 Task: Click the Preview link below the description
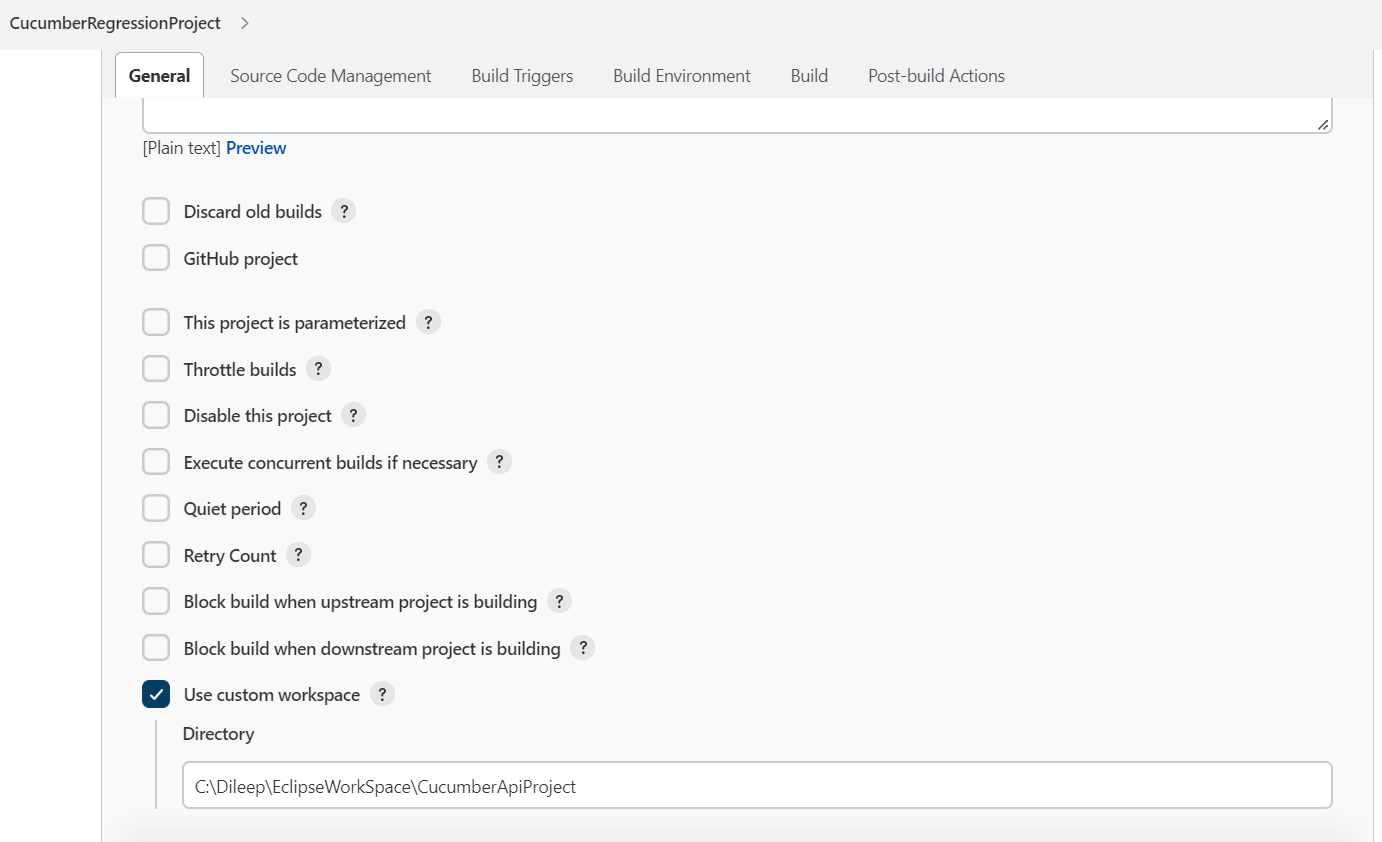[256, 147]
